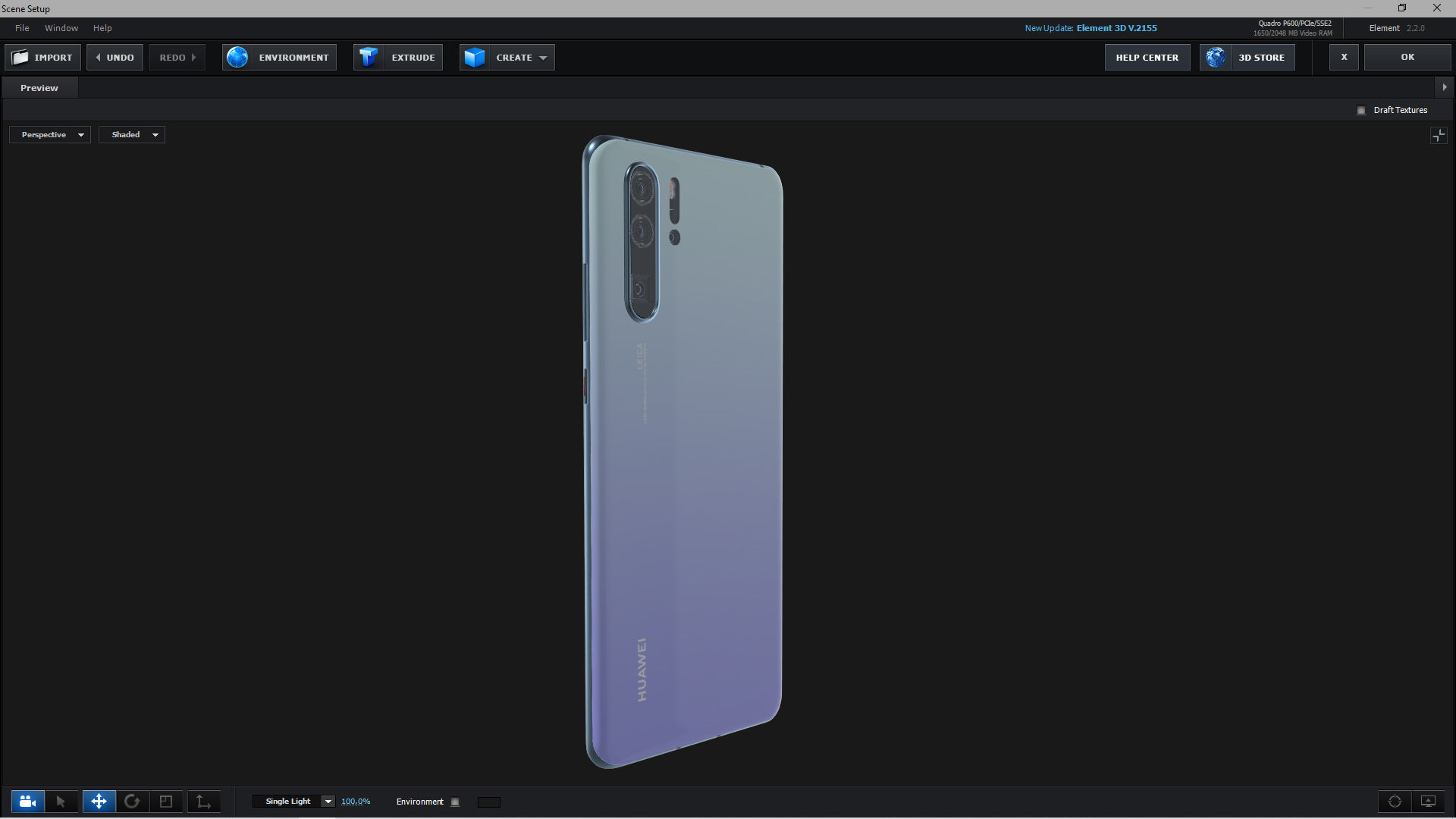Select the scale tool icon
Screen dimensions: 1456x819
click(x=166, y=802)
